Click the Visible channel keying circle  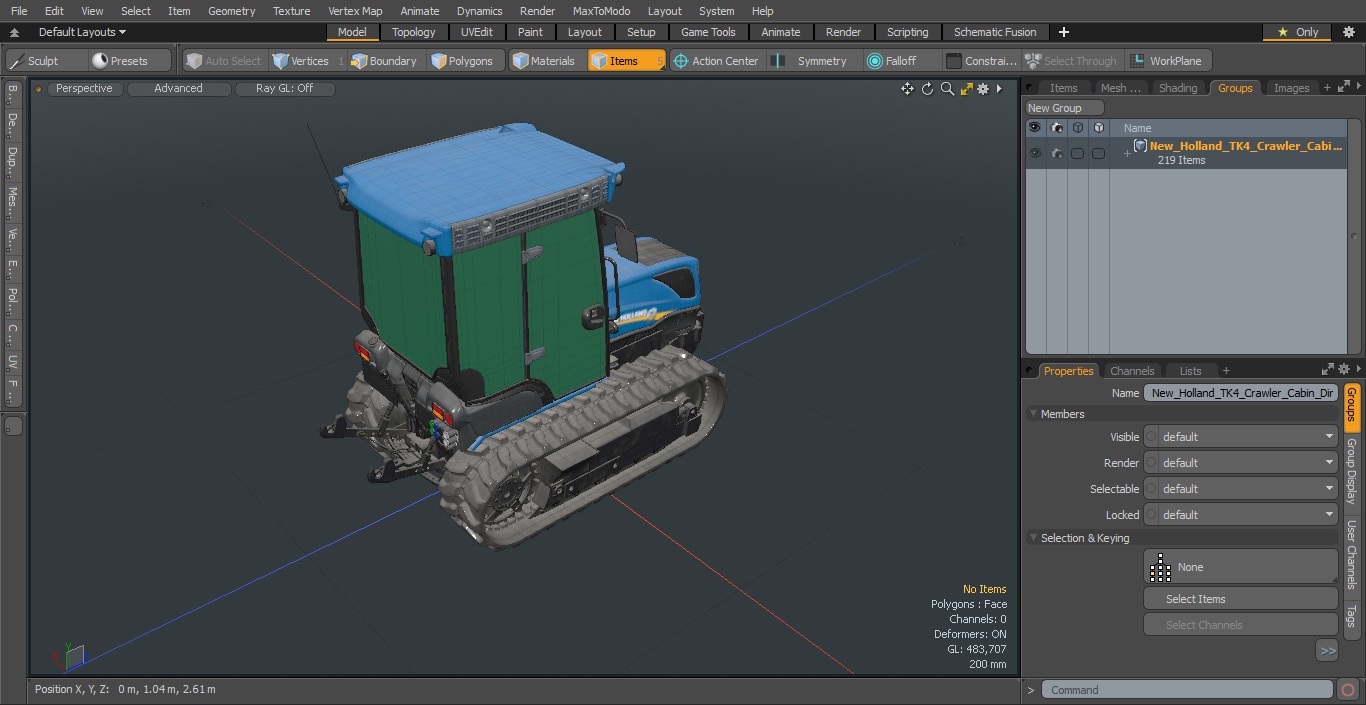pos(1151,437)
